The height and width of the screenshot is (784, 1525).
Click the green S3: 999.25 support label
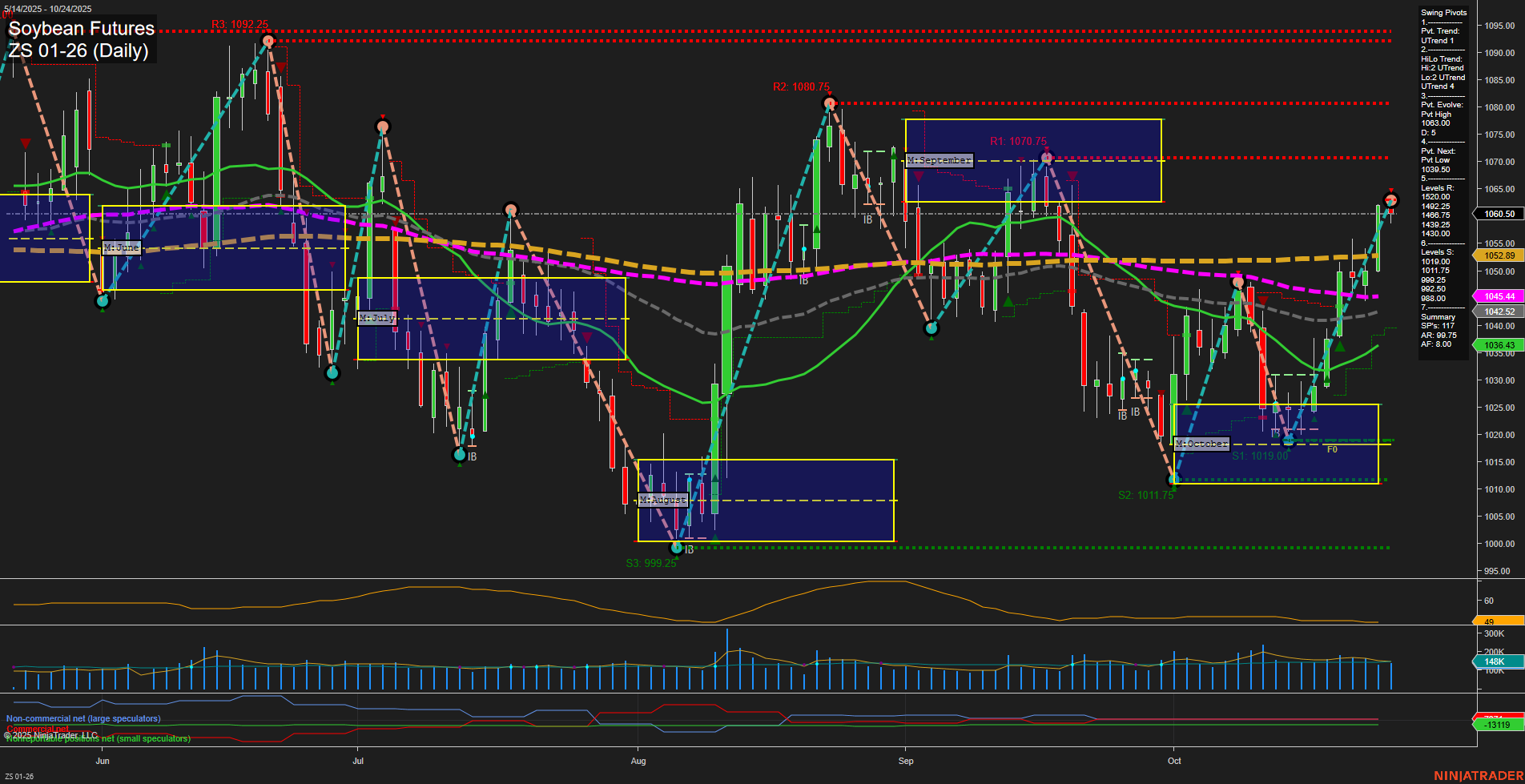653,564
